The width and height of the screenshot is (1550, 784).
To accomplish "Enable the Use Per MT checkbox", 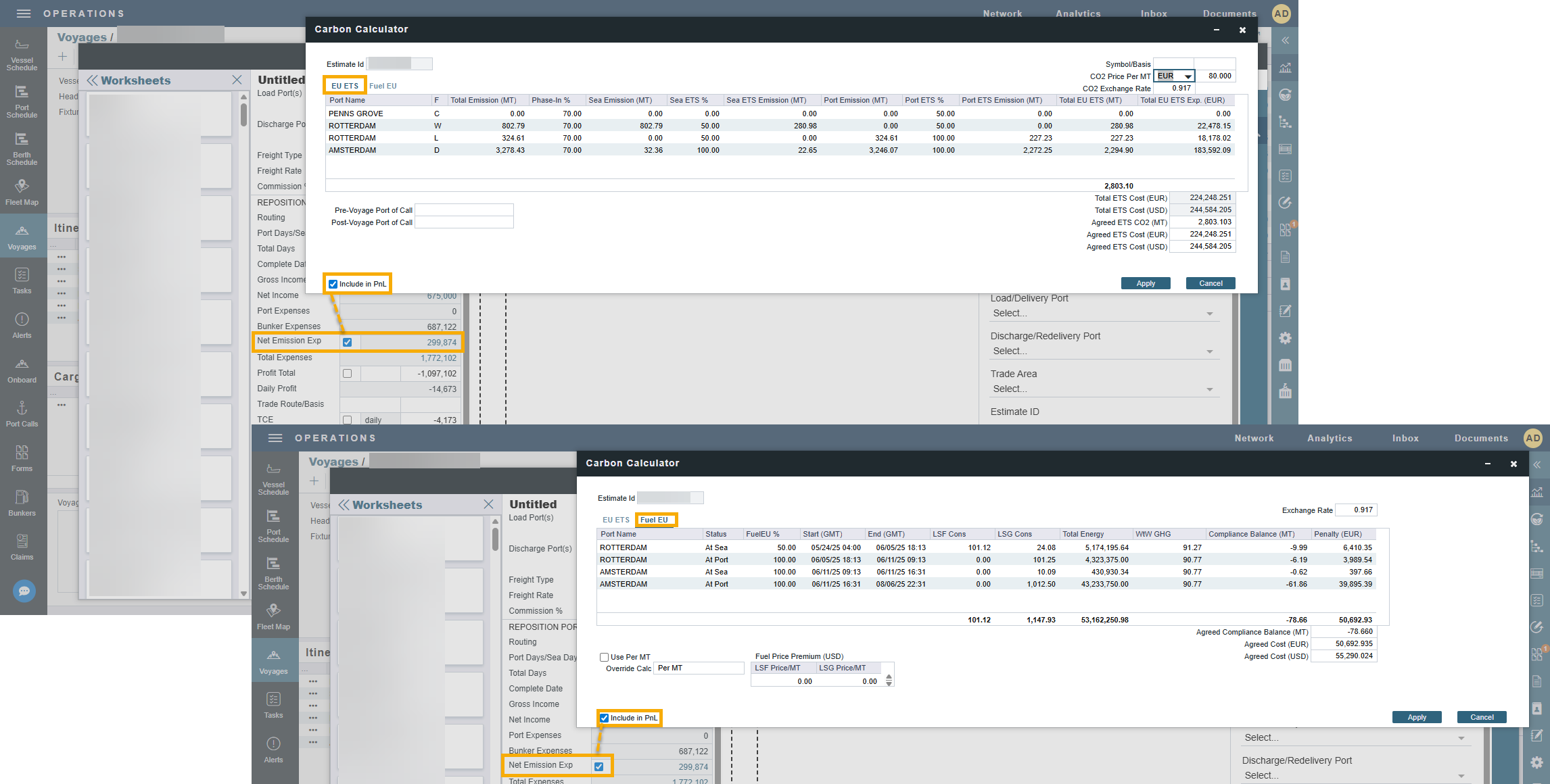I will (604, 657).
